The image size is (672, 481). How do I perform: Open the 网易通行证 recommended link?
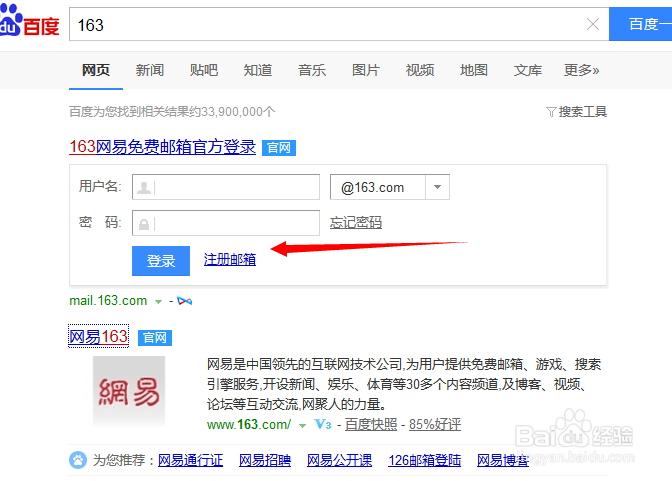[x=191, y=460]
